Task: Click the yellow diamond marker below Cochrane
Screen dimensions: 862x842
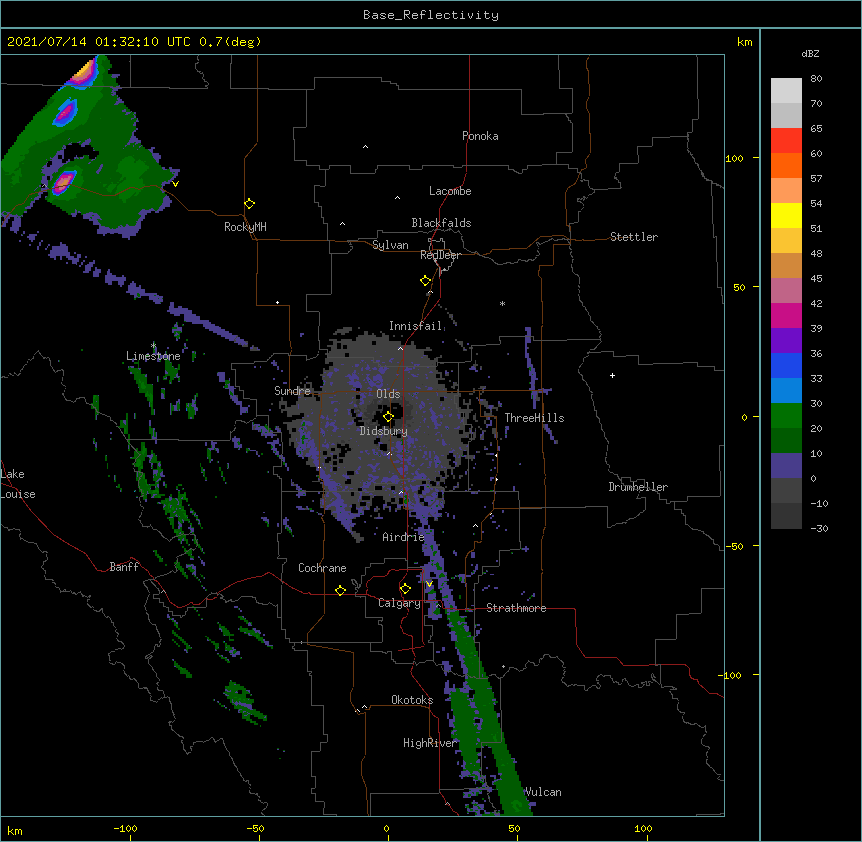Action: pos(340,590)
